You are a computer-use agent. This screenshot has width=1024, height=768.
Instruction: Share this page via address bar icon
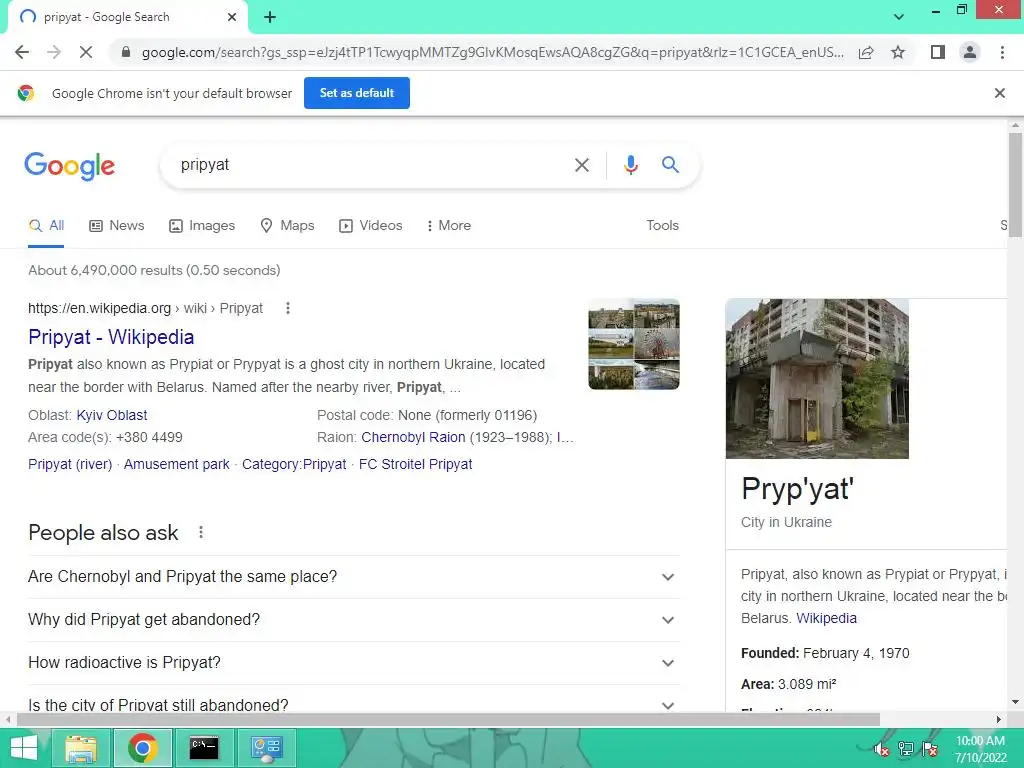[866, 52]
